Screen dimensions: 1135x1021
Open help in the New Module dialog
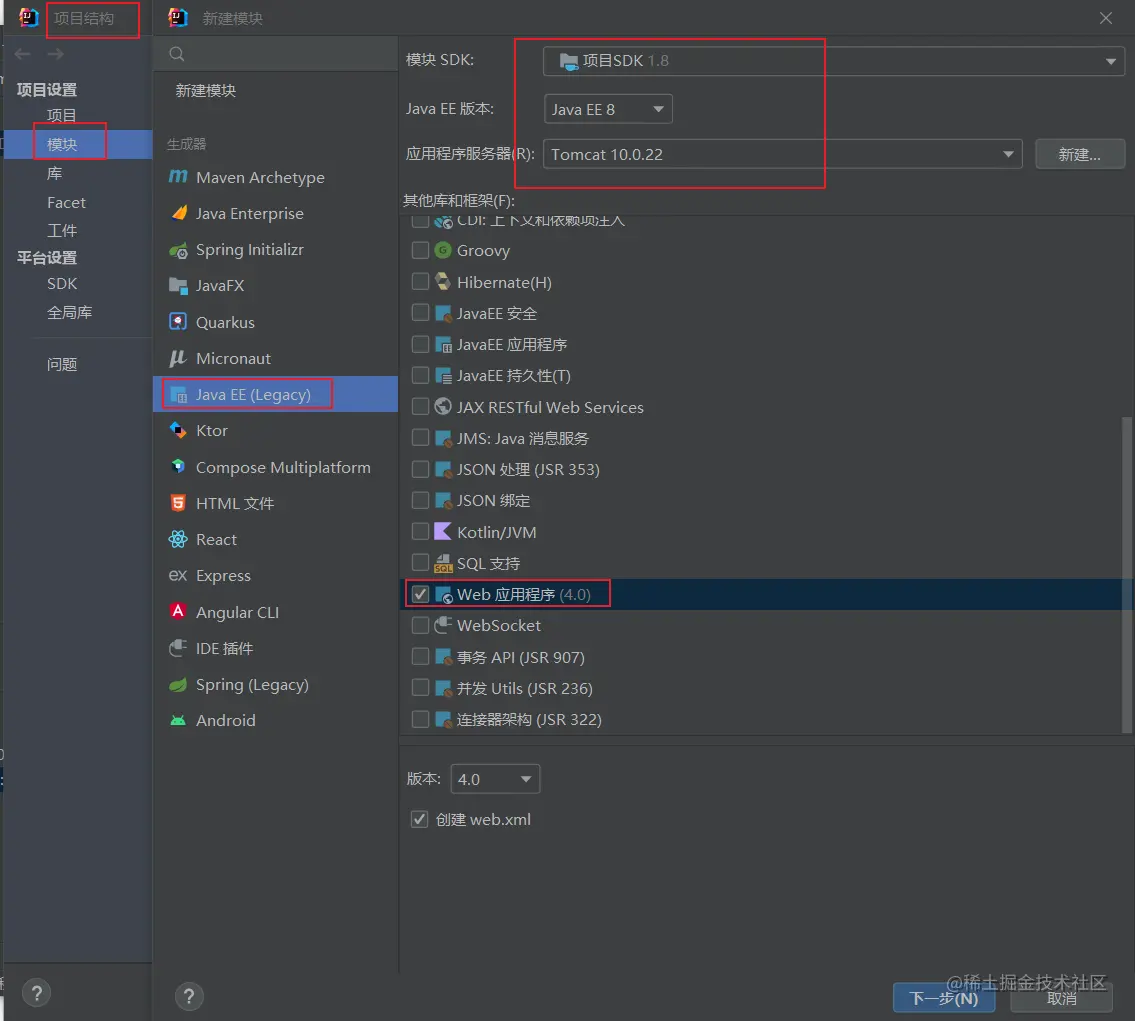point(189,996)
